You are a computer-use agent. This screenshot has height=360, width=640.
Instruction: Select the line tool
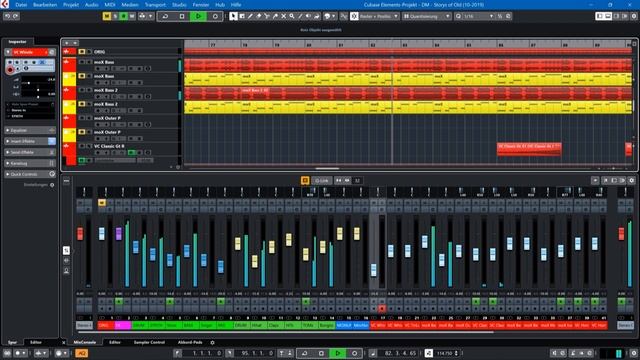coord(300,16)
